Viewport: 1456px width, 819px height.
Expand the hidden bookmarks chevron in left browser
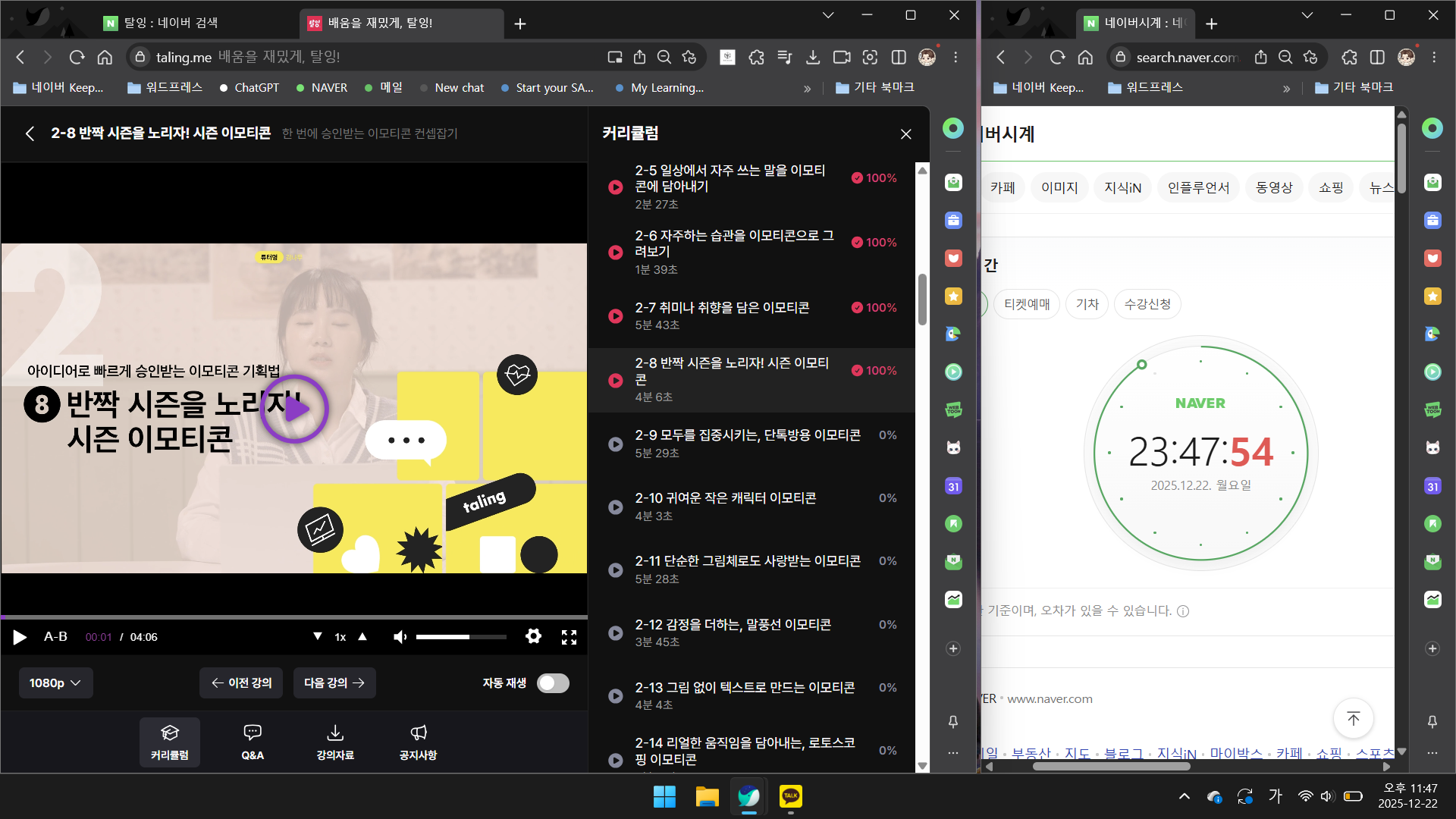pos(807,88)
